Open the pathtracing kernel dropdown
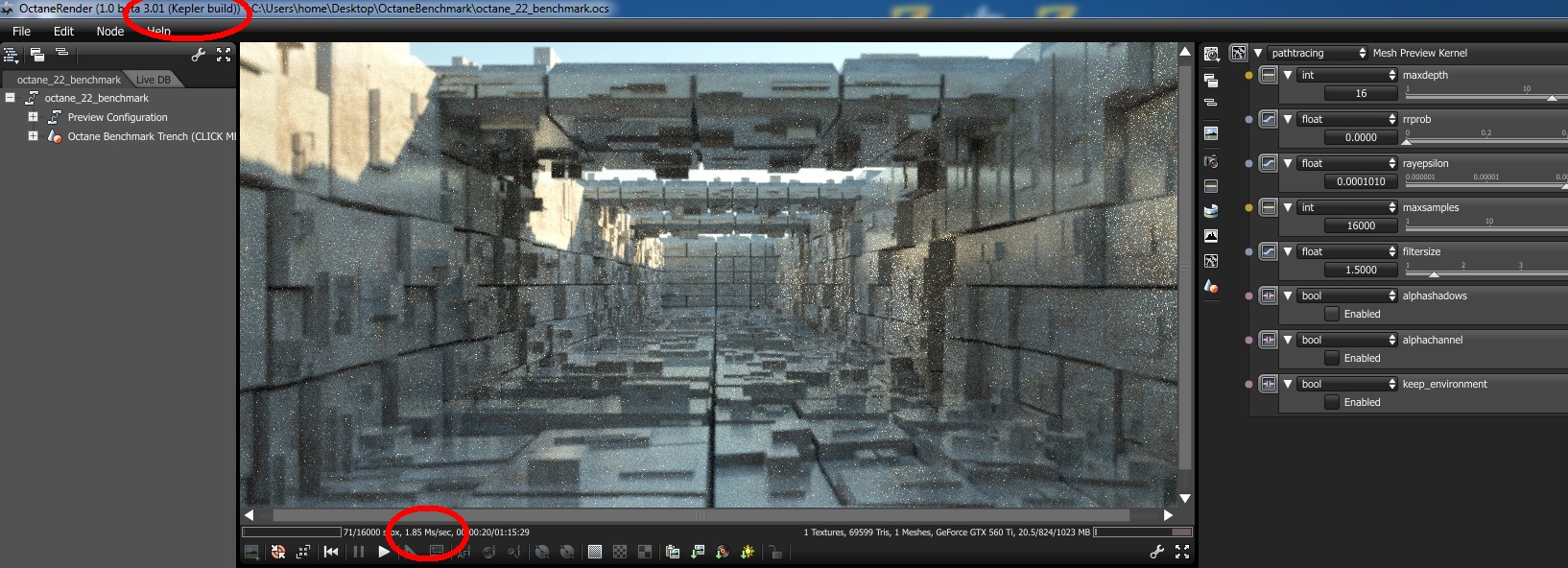 point(1318,53)
